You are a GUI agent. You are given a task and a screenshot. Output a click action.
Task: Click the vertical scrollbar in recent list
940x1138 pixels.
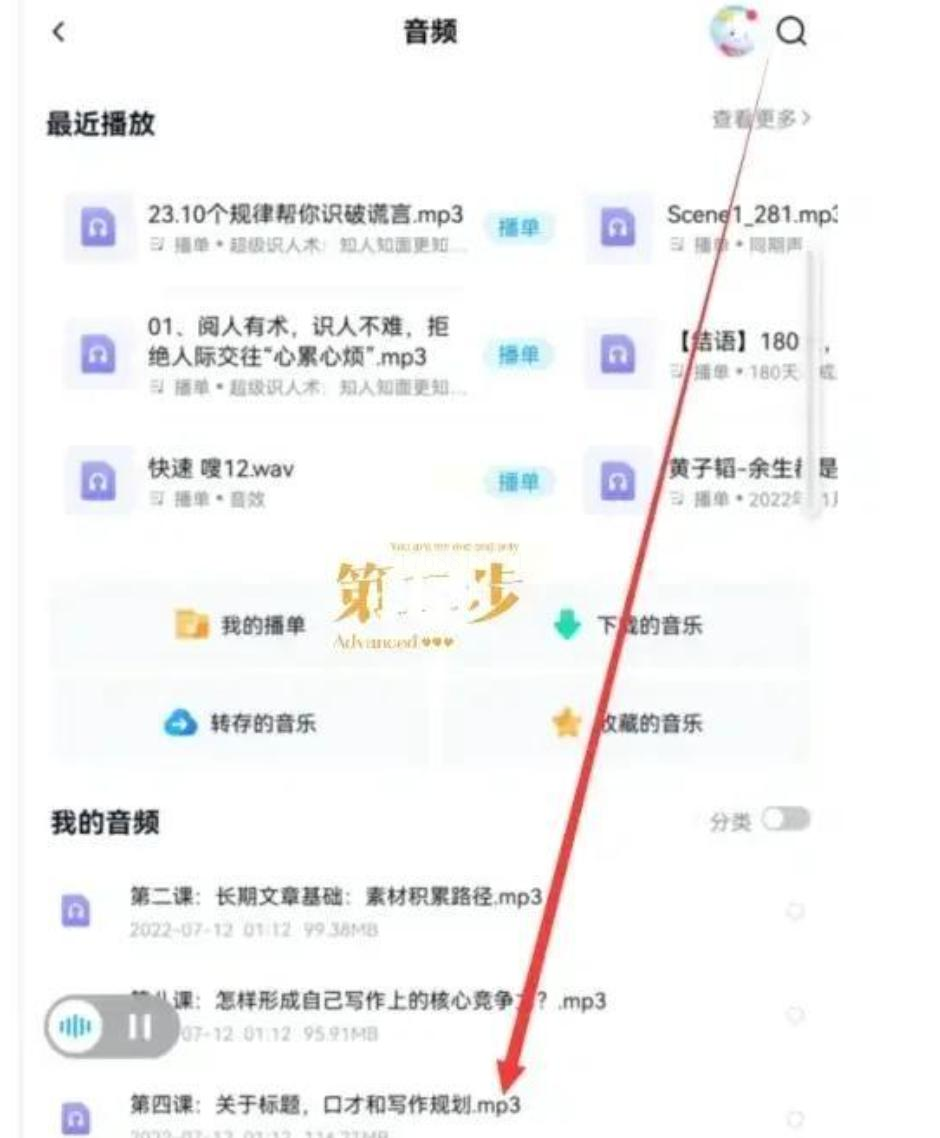point(813,383)
